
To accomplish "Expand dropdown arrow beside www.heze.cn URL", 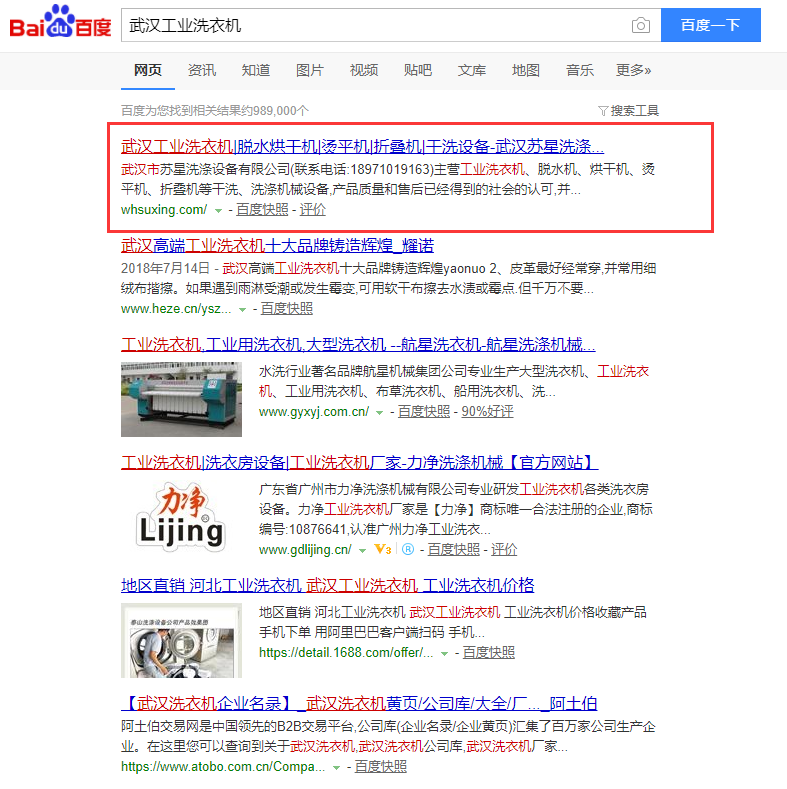I will [242, 310].
